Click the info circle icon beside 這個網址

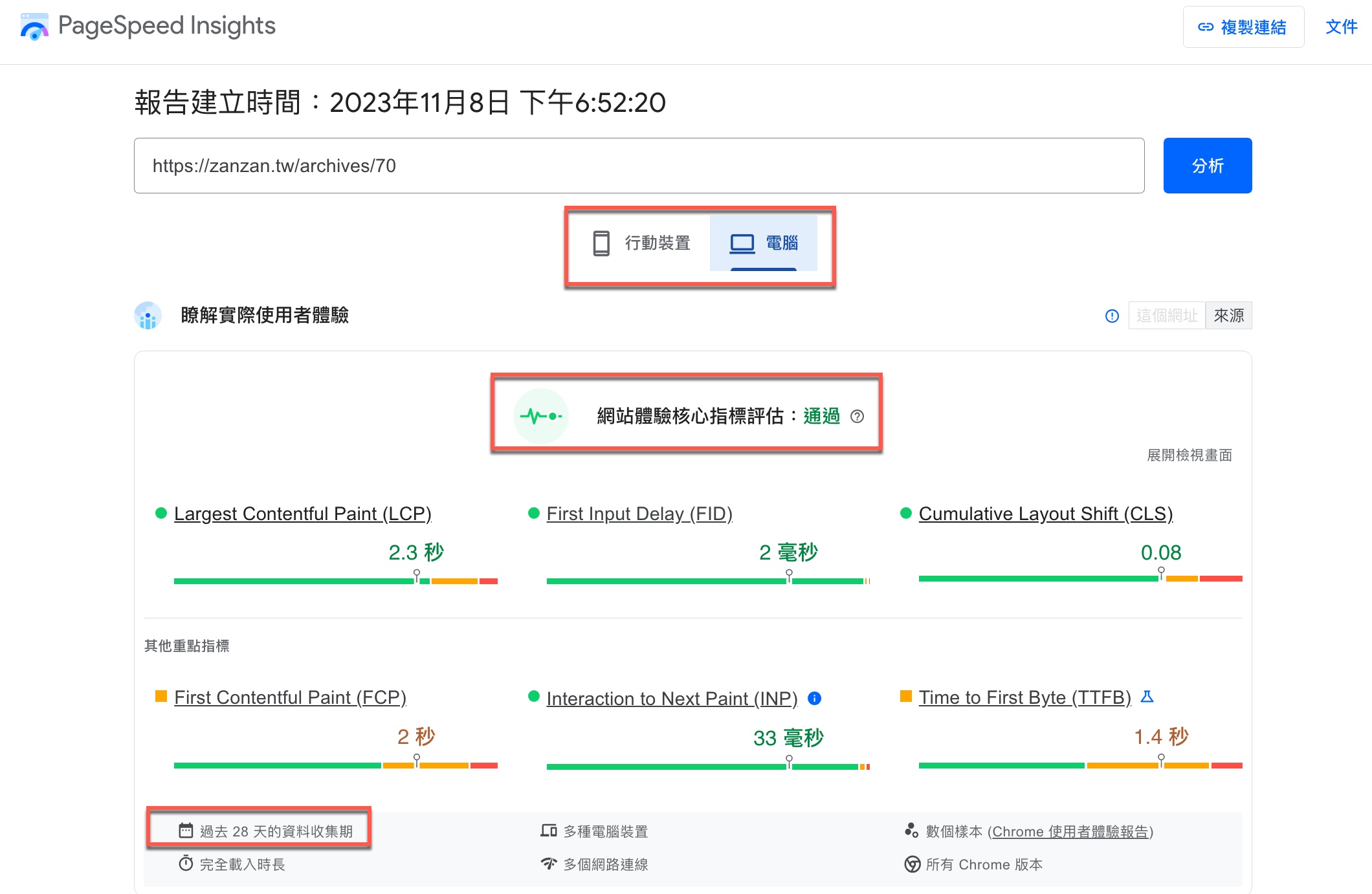(1112, 316)
